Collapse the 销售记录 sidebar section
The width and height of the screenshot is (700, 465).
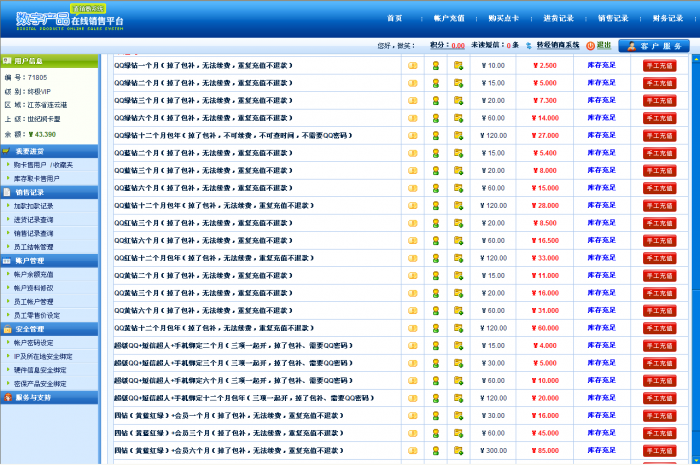coord(49,192)
